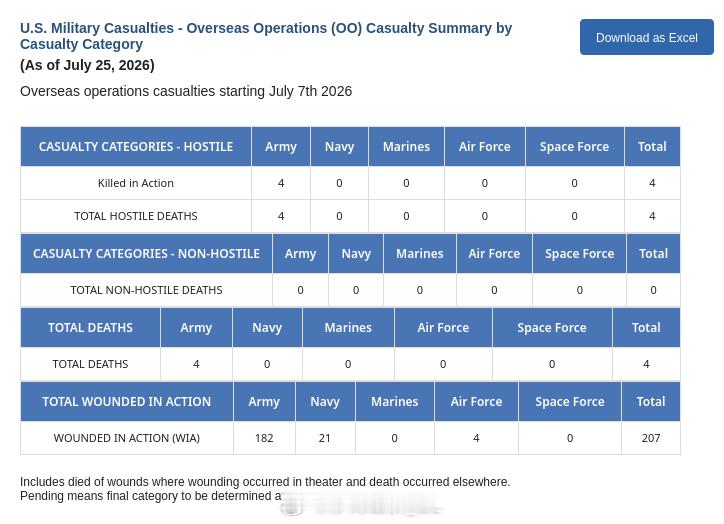Screen dimensions: 724x524
Task: Click the Space Force header in the Wounded table
Action: (570, 402)
